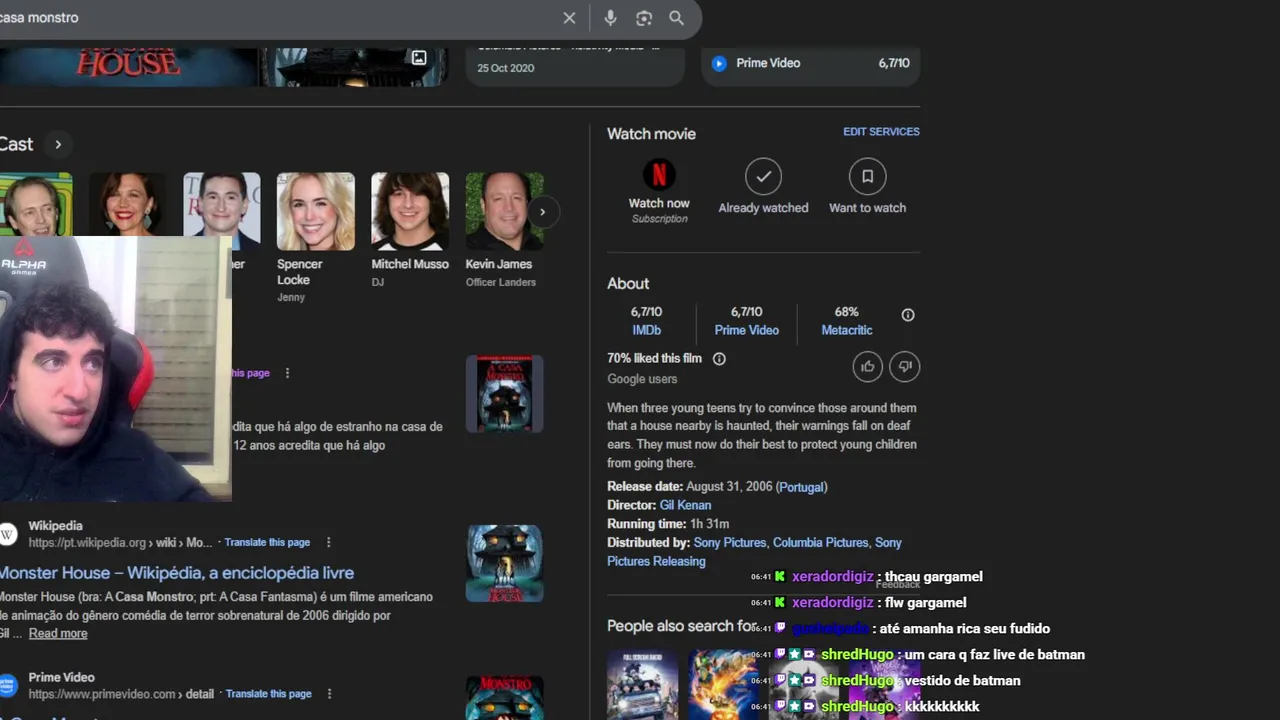
Task: Open Prime Video result Monstro thumbnail
Action: pyautogui.click(x=504, y=698)
